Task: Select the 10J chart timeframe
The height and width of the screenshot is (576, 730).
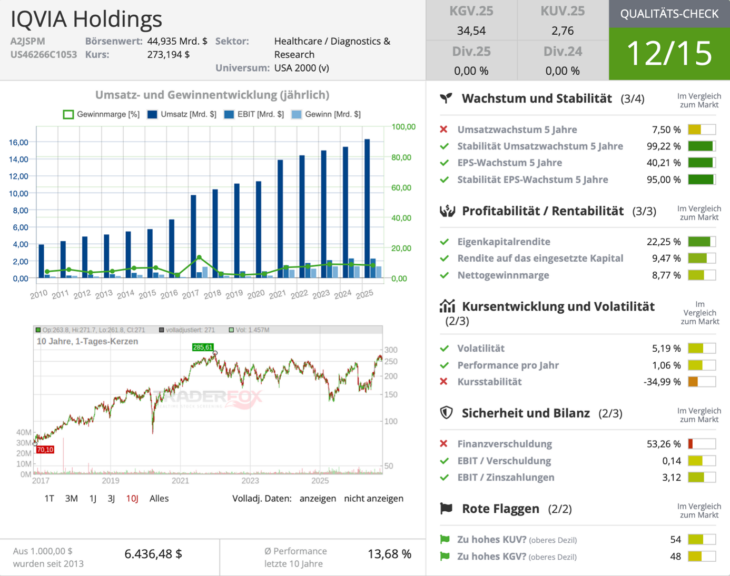Action: point(132,498)
